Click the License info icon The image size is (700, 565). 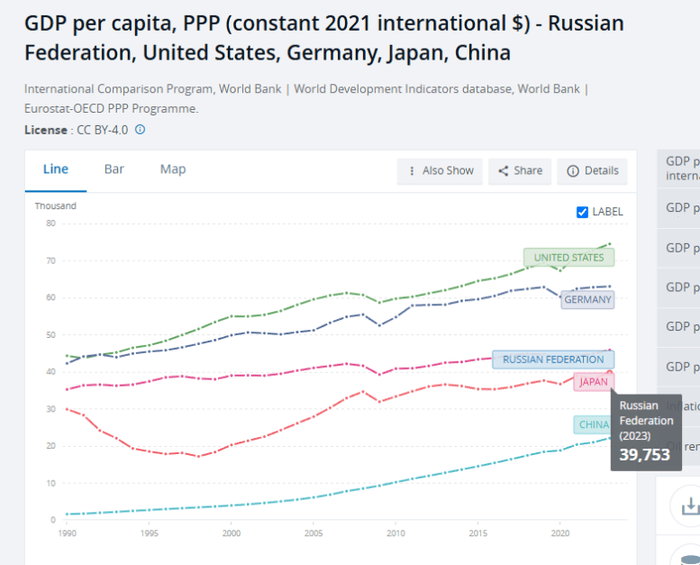(x=140, y=129)
